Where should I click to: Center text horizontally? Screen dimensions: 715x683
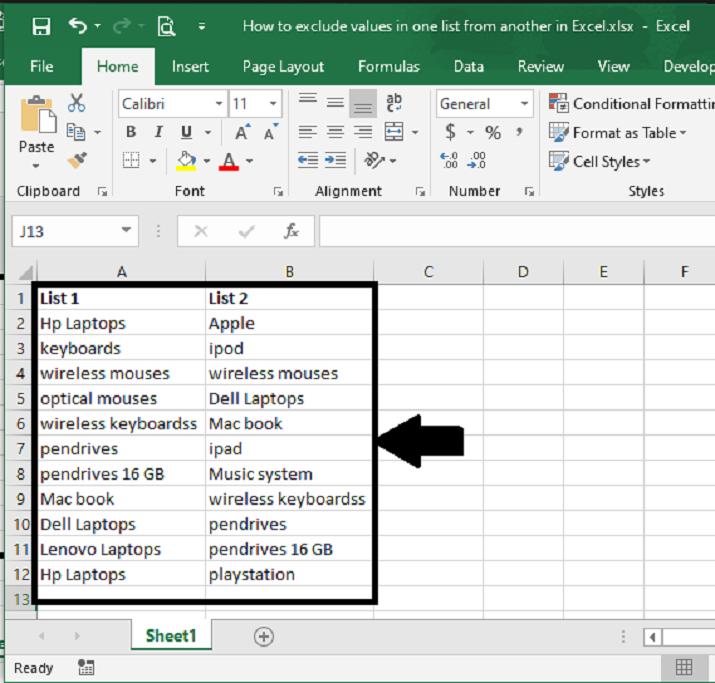pyautogui.click(x=335, y=132)
